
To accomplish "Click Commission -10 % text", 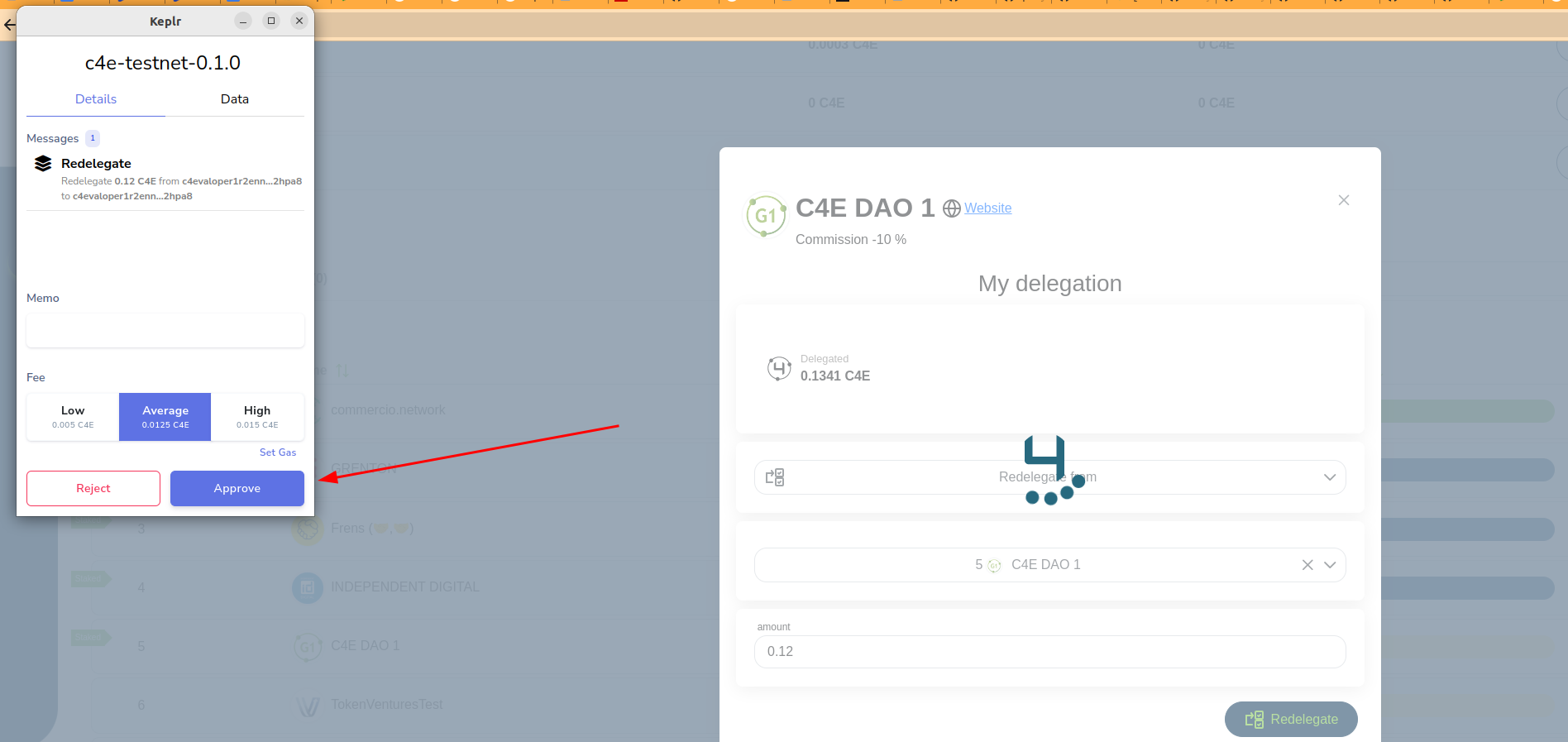I will pos(851,240).
